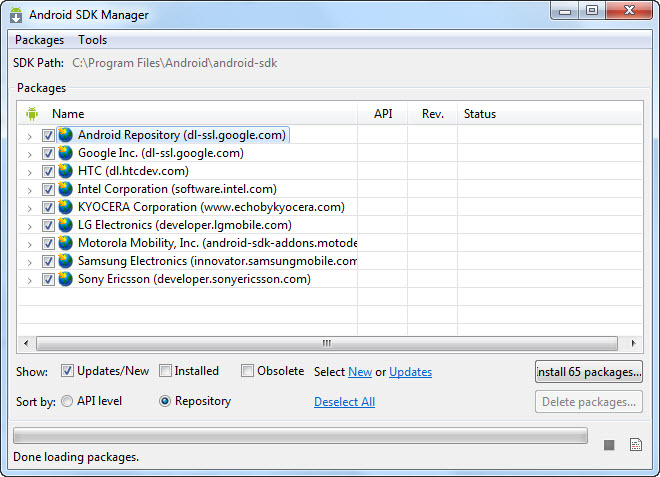Click the globe icon beside Google Inc.
Image resolution: width=660 pixels, height=477 pixels.
65,153
